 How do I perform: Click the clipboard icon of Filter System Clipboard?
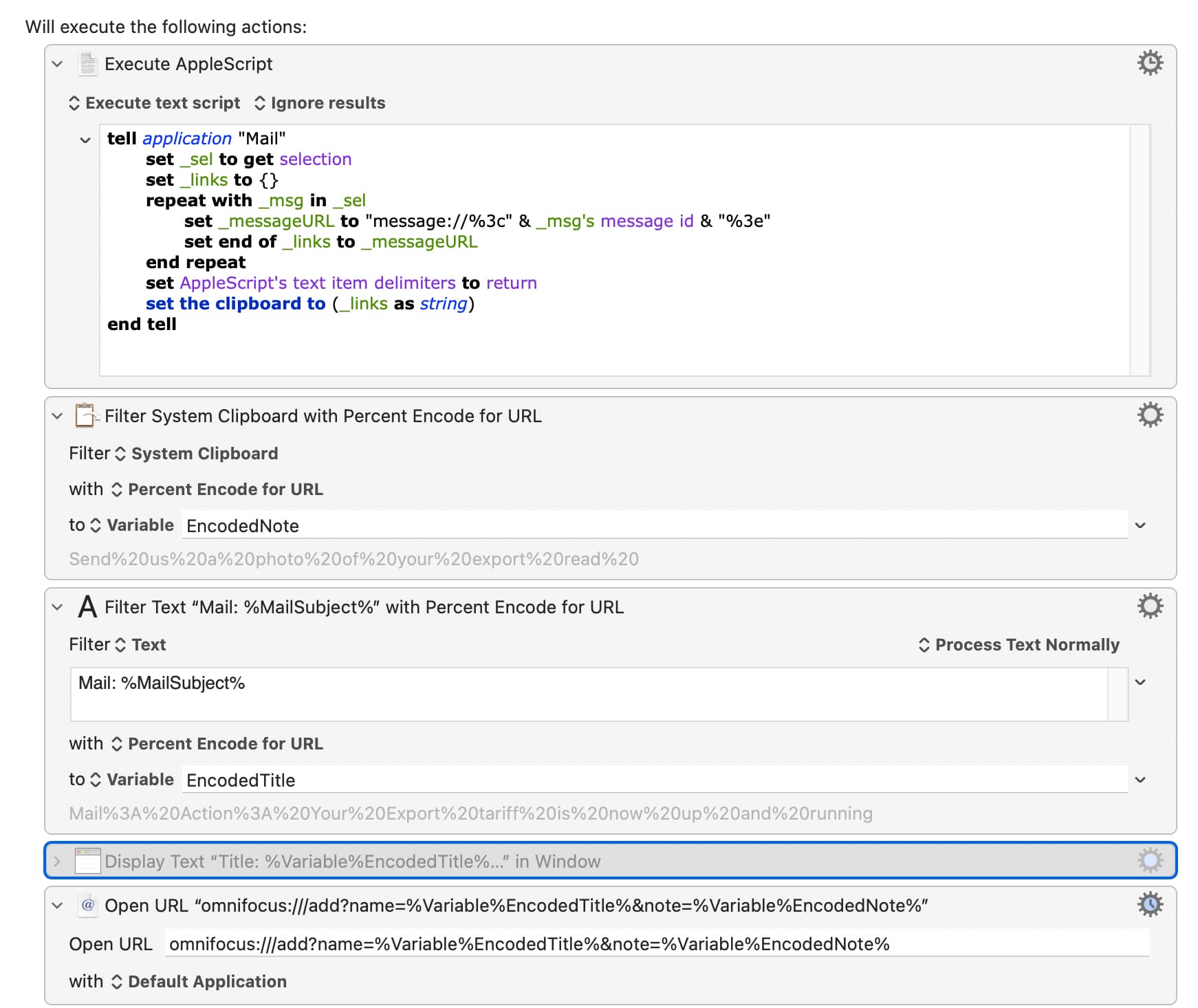86,415
